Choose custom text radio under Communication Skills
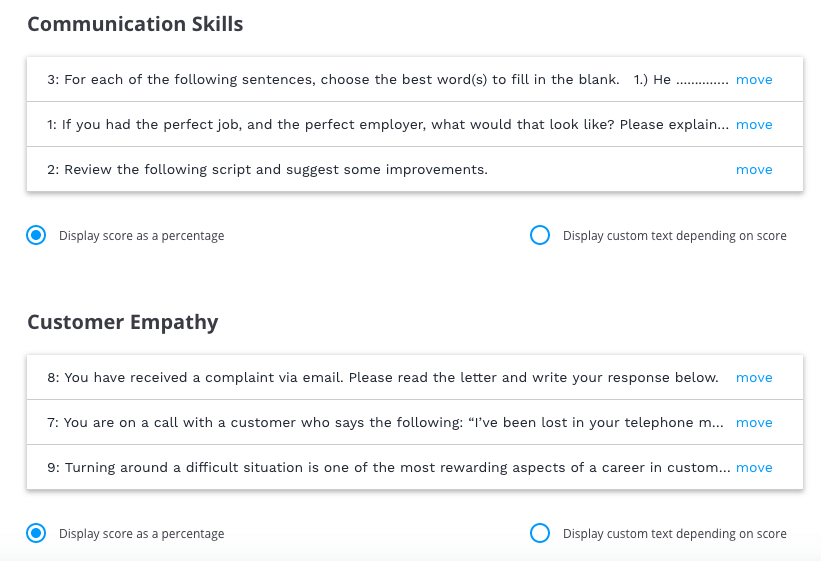Screen dimensions: 821x561 pyautogui.click(x=540, y=235)
